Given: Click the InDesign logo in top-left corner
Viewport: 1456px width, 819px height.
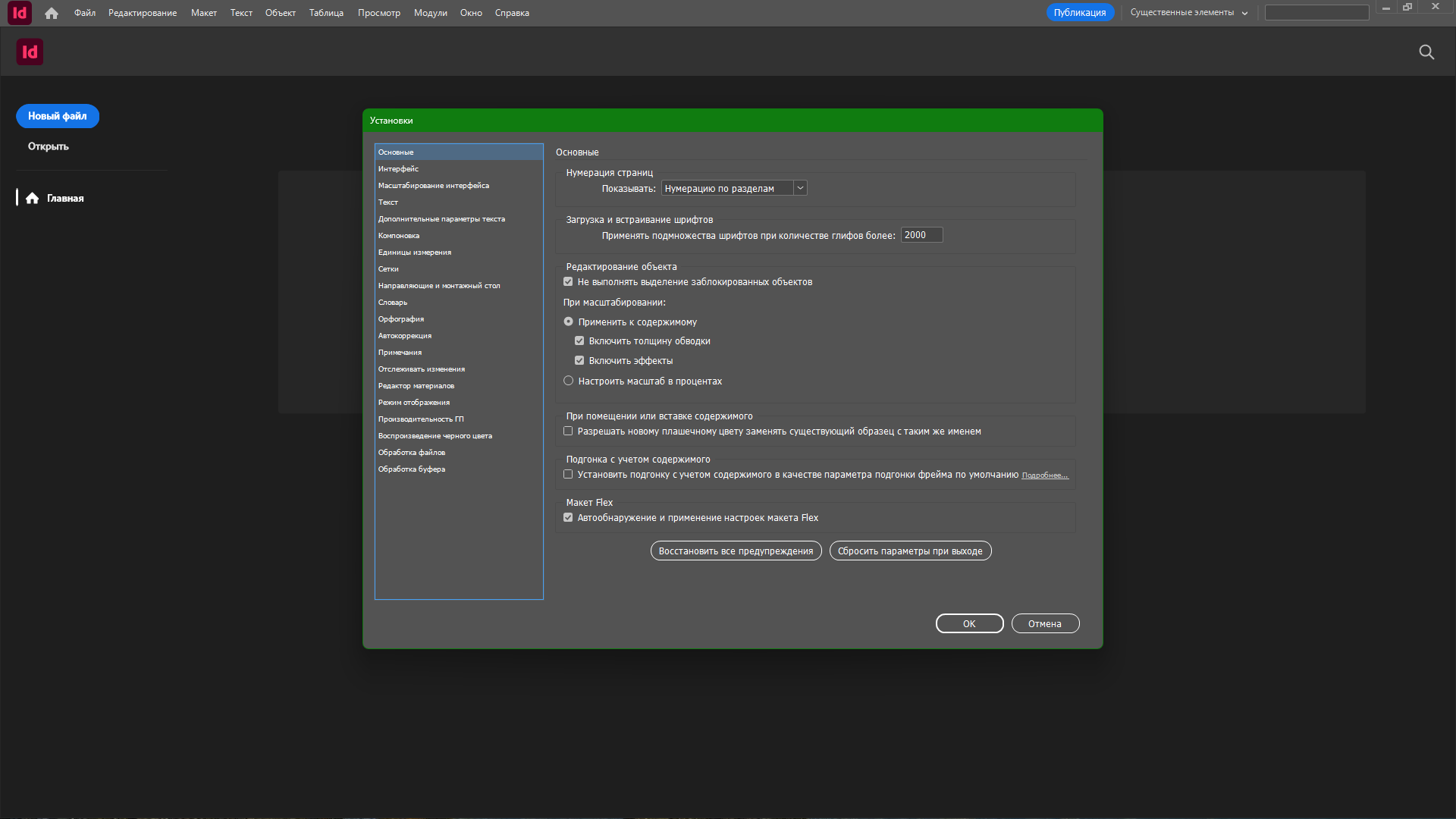Looking at the screenshot, I should (x=19, y=13).
